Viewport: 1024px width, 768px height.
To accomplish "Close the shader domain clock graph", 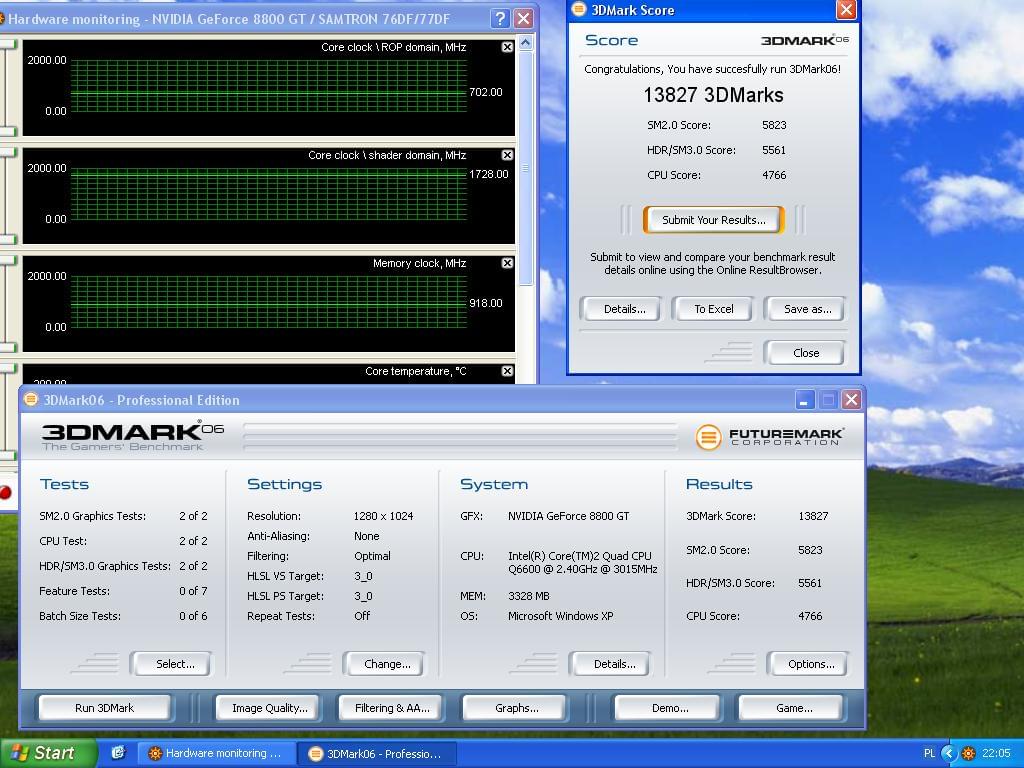I will tap(507, 155).
